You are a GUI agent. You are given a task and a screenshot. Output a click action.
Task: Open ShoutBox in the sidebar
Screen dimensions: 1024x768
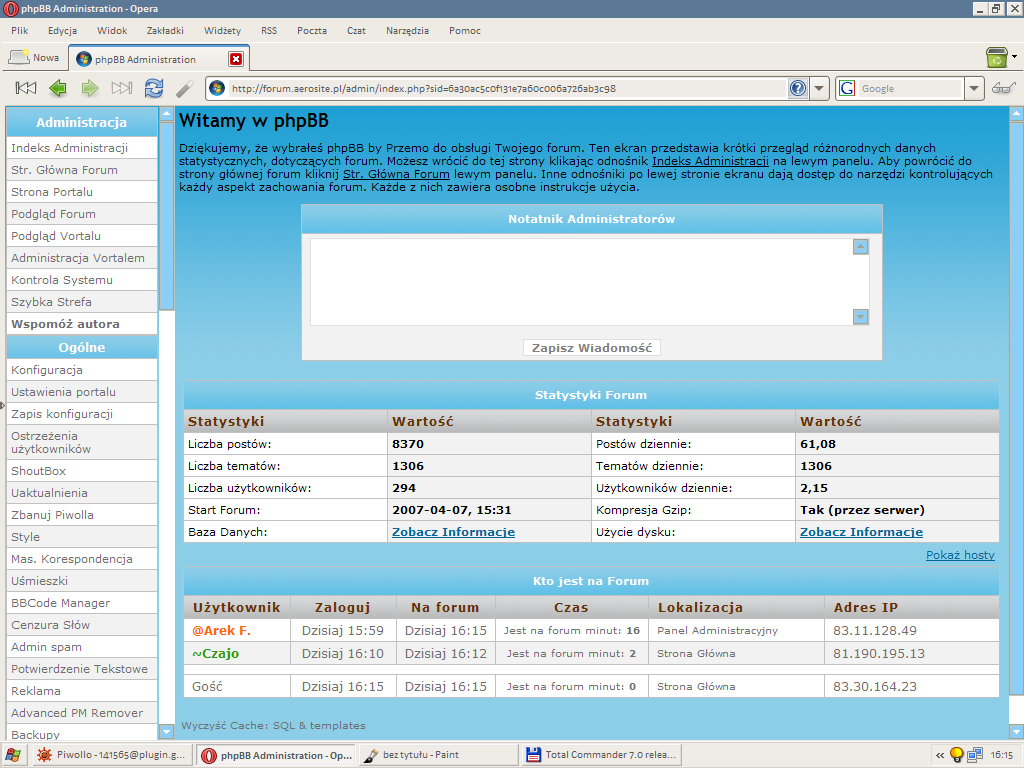[82, 471]
